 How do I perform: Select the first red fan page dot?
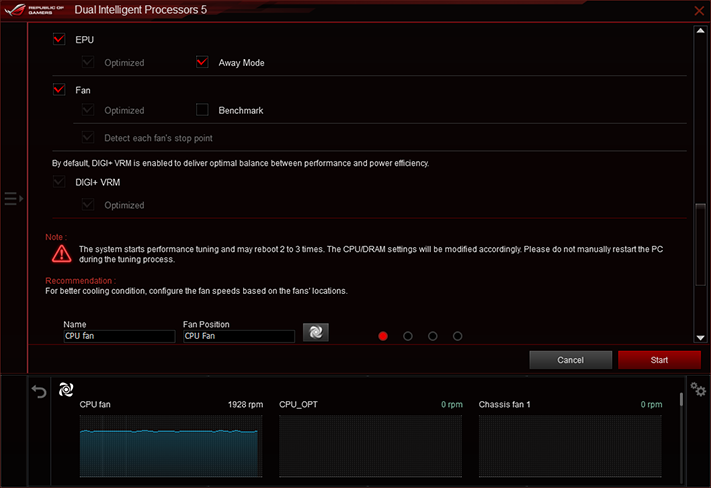point(383,336)
